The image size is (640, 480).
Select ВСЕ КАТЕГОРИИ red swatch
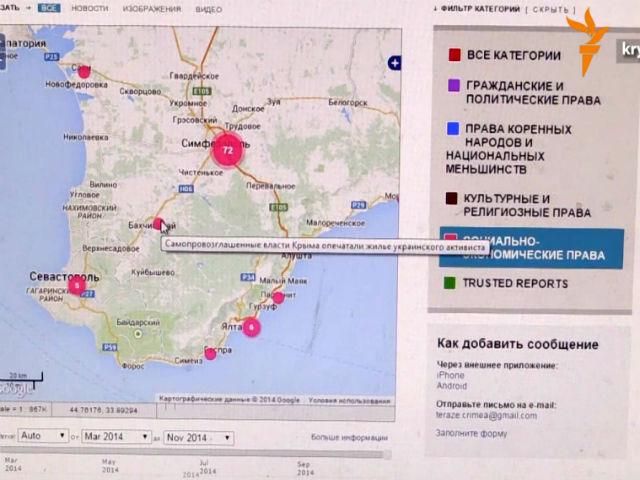point(455,55)
